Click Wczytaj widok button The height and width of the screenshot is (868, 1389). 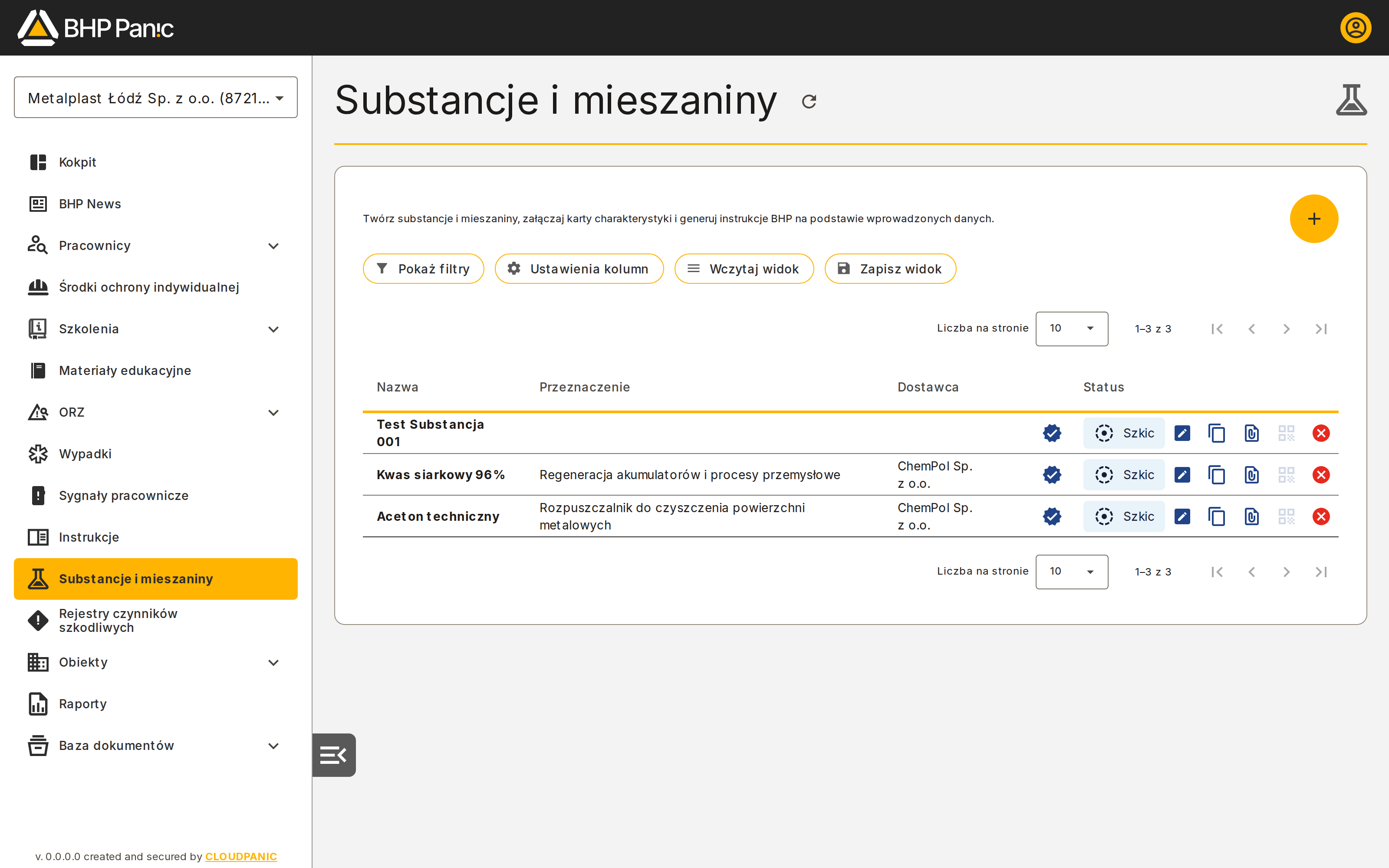point(744,269)
